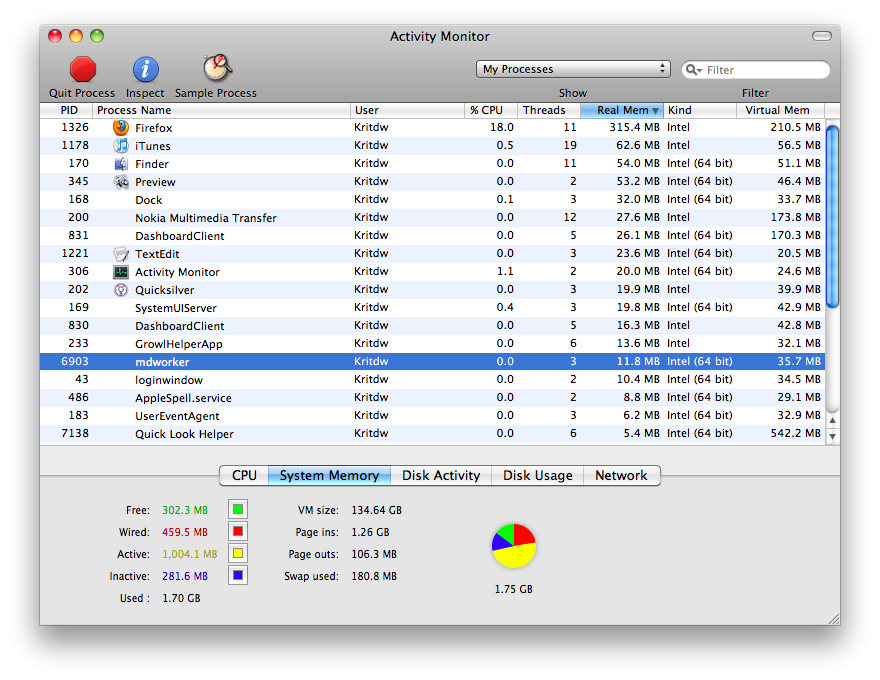The height and width of the screenshot is (680, 880).
Task: Click the Preview process icon
Action: [x=121, y=182]
